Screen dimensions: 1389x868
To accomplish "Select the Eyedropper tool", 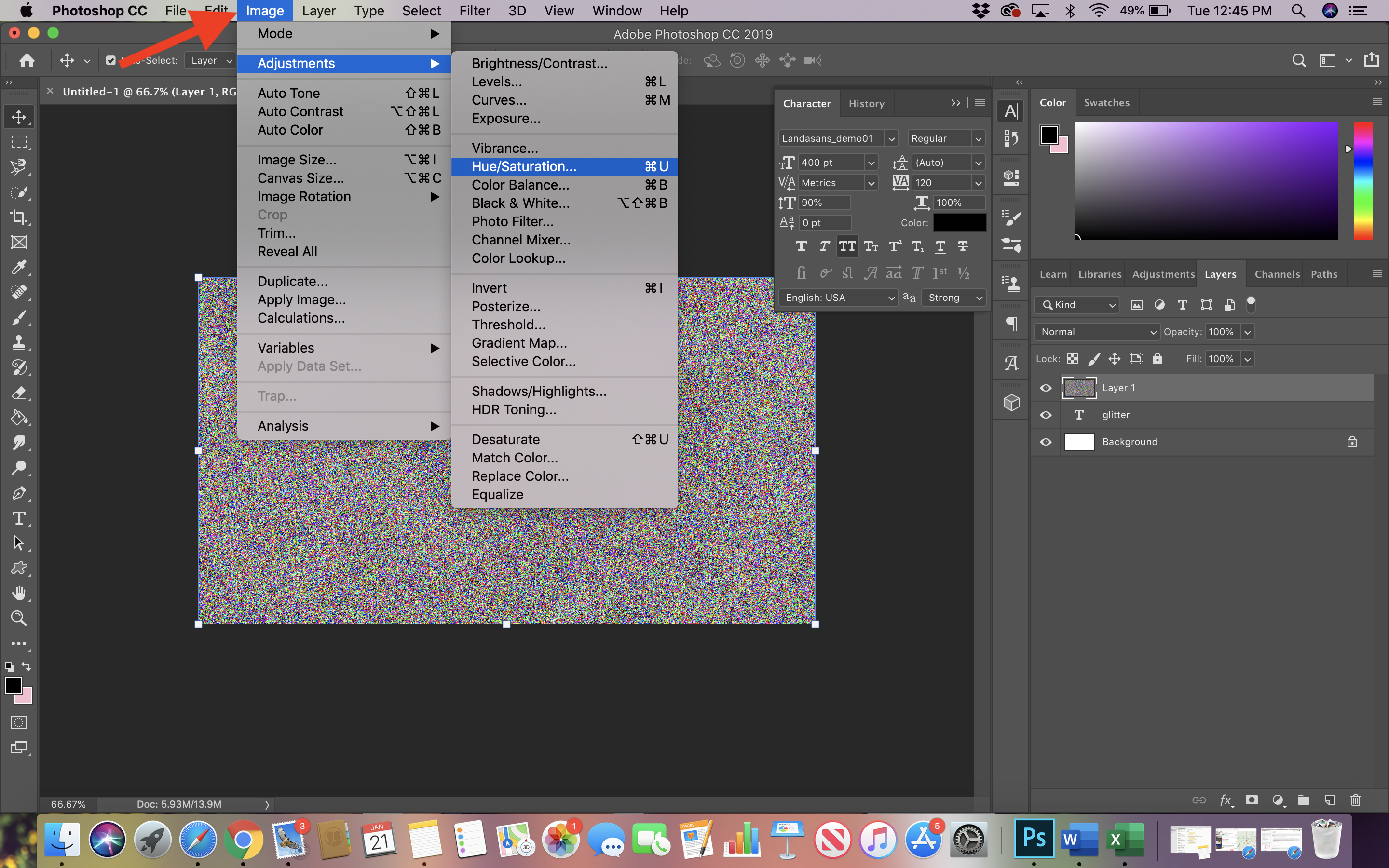I will 19,268.
